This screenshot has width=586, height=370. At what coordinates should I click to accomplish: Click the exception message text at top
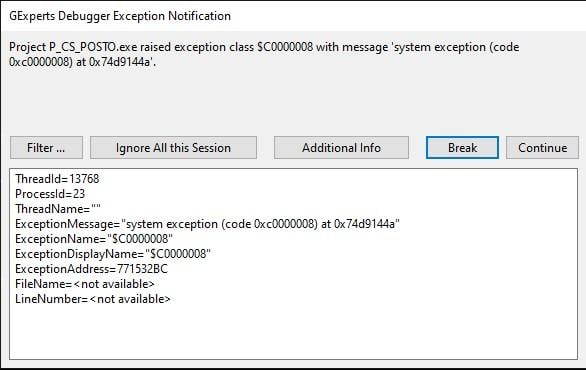coord(264,54)
